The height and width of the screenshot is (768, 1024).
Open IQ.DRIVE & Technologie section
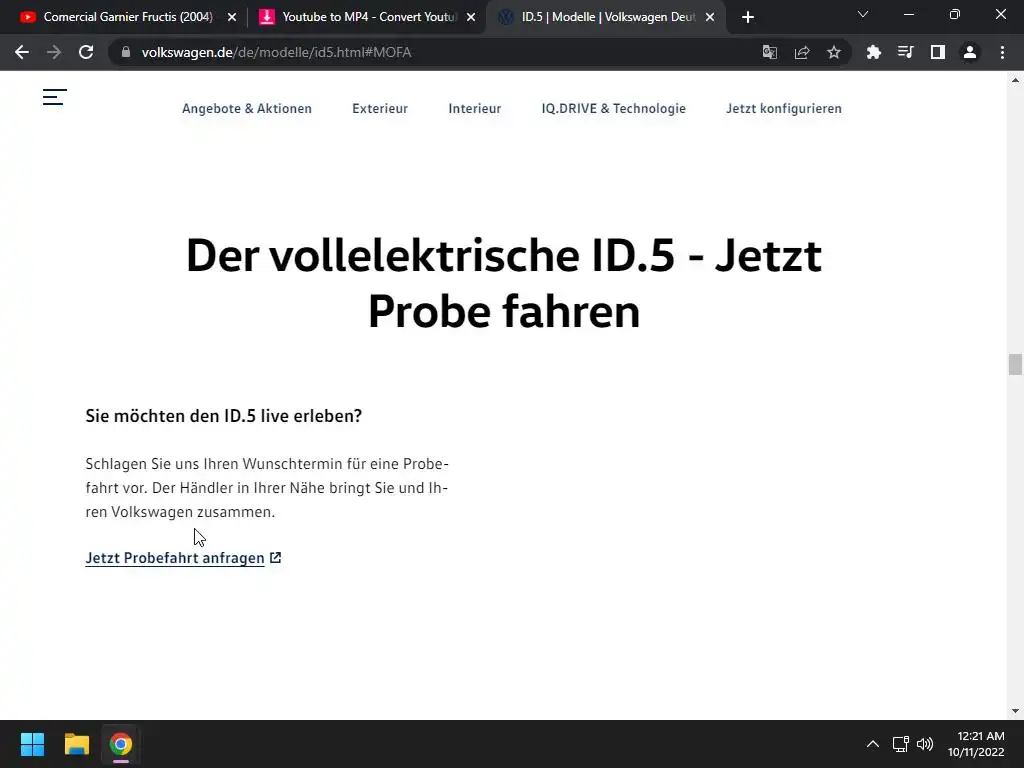[614, 108]
